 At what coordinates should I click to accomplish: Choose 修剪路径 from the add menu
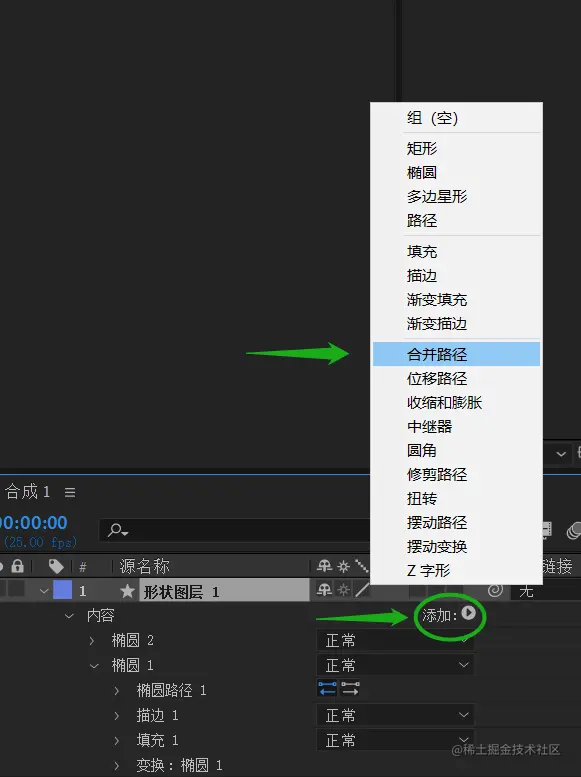pyautogui.click(x=456, y=474)
